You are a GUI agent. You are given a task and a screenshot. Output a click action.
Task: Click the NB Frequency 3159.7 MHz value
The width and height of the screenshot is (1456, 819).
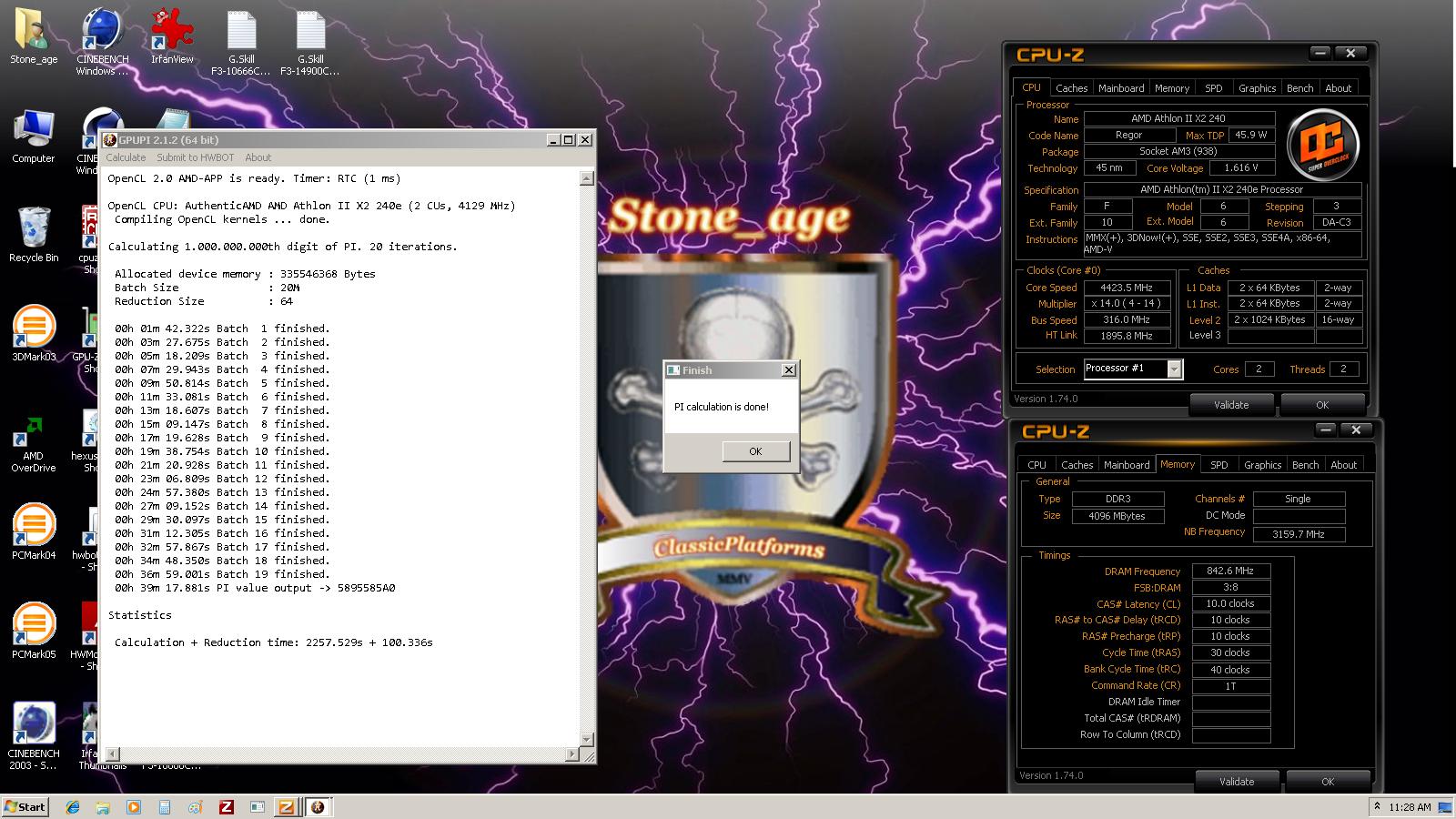[1299, 534]
